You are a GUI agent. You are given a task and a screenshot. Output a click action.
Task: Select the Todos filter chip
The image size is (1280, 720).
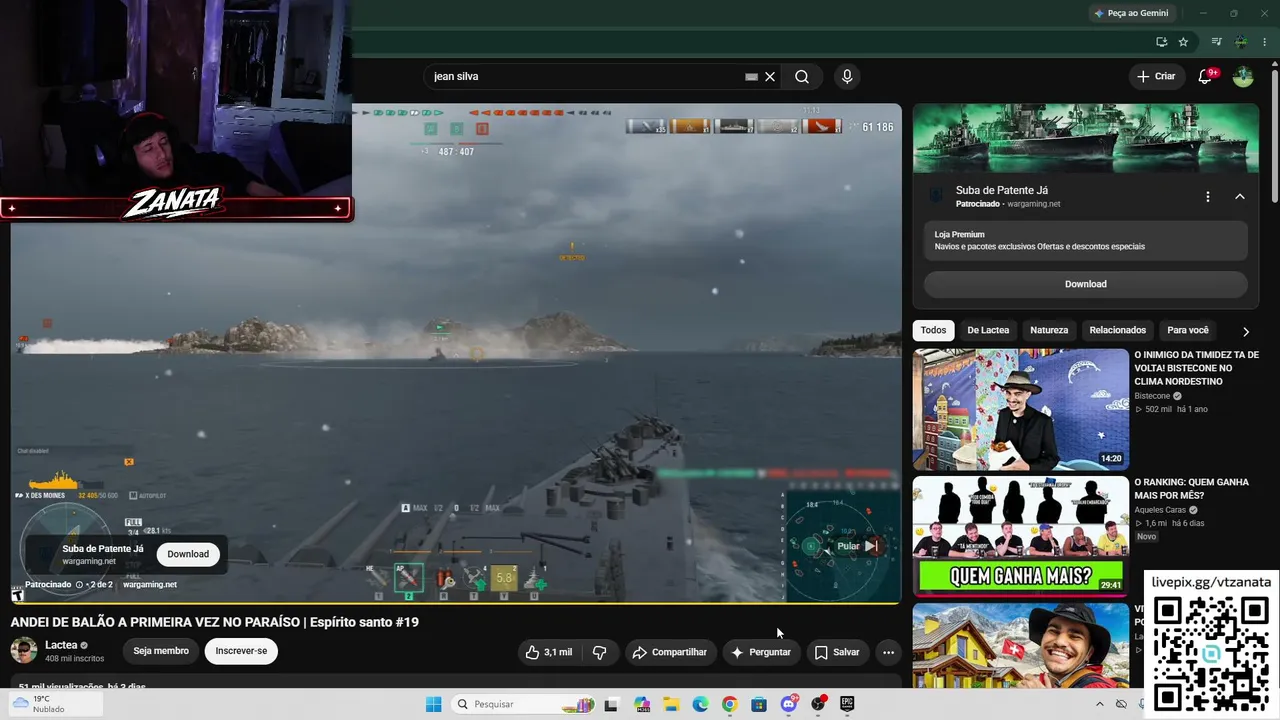(x=933, y=330)
